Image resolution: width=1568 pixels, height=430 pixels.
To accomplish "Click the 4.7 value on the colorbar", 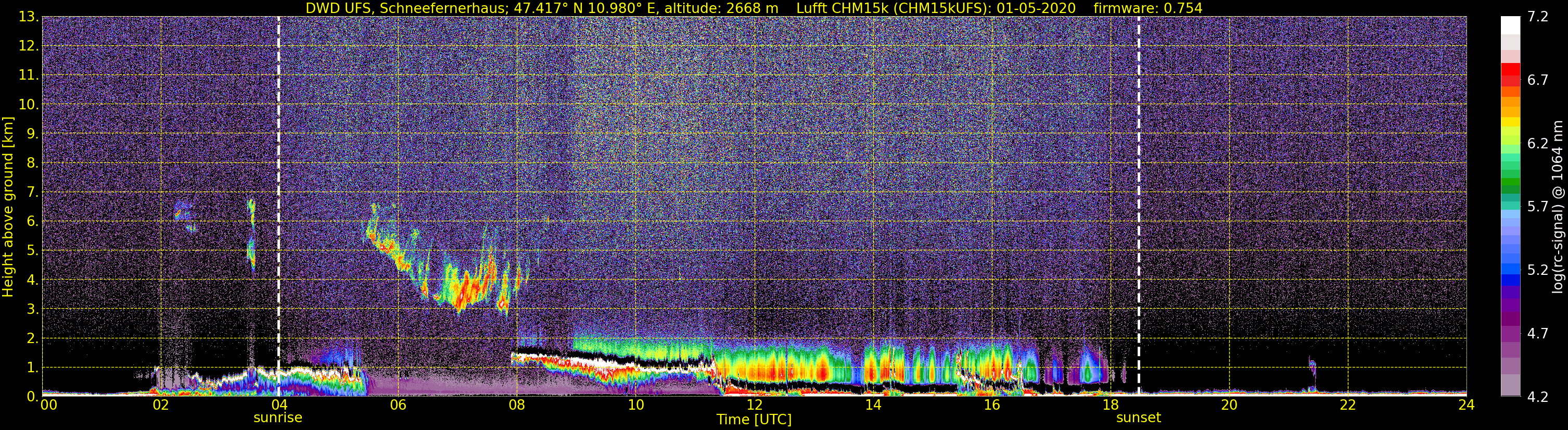I will 1538,334.
